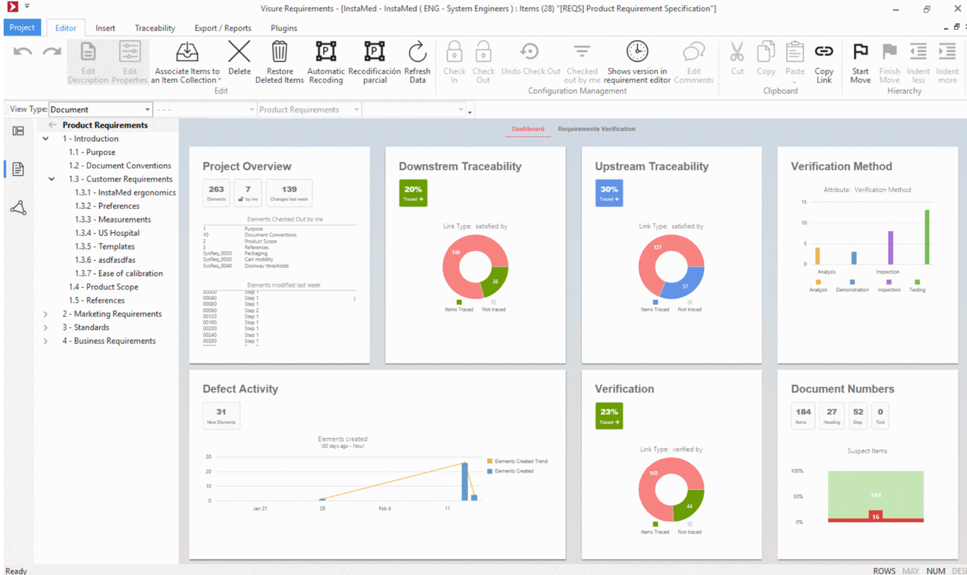Click Indent less icon
Screen dimensions: 967x575
point(918,51)
